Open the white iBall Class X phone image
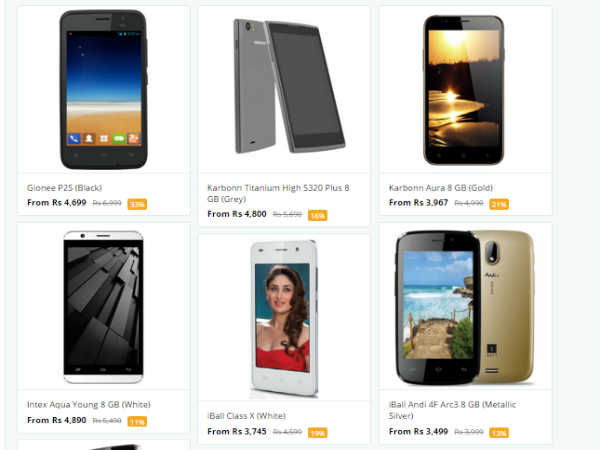Viewport: 600px width, 450px height. point(284,318)
